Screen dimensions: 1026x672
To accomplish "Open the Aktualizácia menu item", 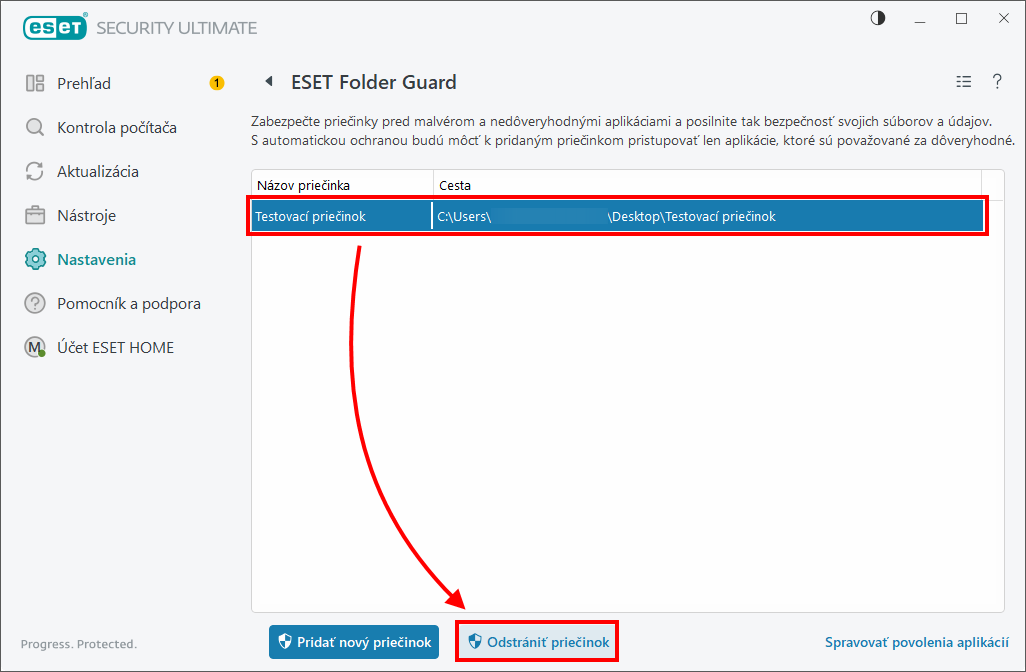I will pos(97,171).
